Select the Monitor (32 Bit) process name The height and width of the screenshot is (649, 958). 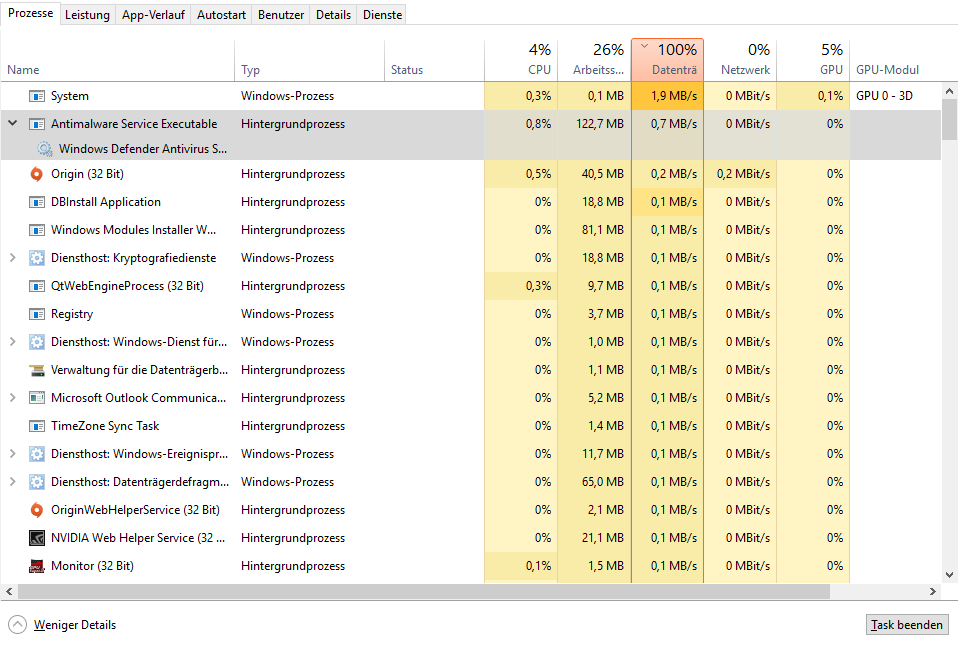(x=92, y=566)
